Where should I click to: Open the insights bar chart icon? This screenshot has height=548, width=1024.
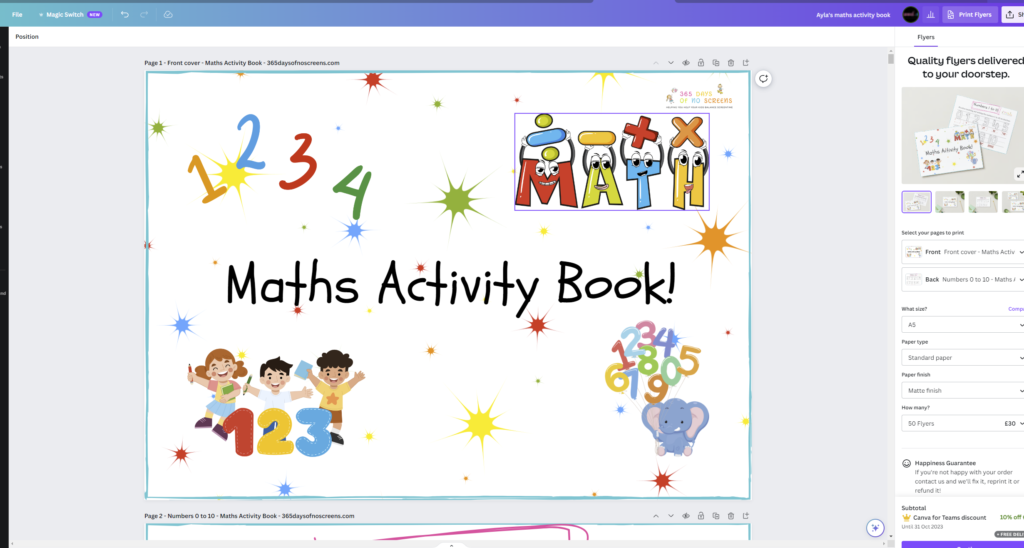931,14
